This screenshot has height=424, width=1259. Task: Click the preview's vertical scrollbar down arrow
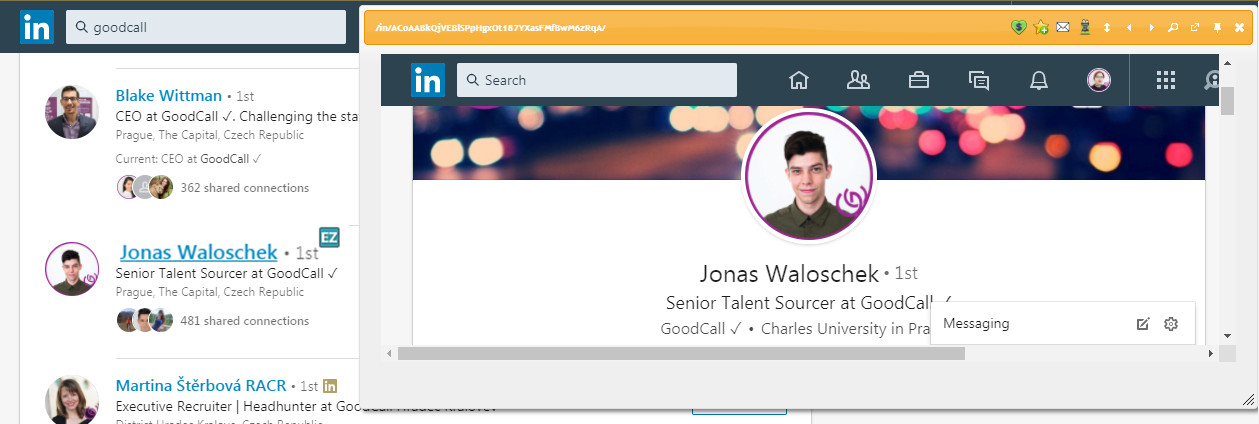[1227, 336]
